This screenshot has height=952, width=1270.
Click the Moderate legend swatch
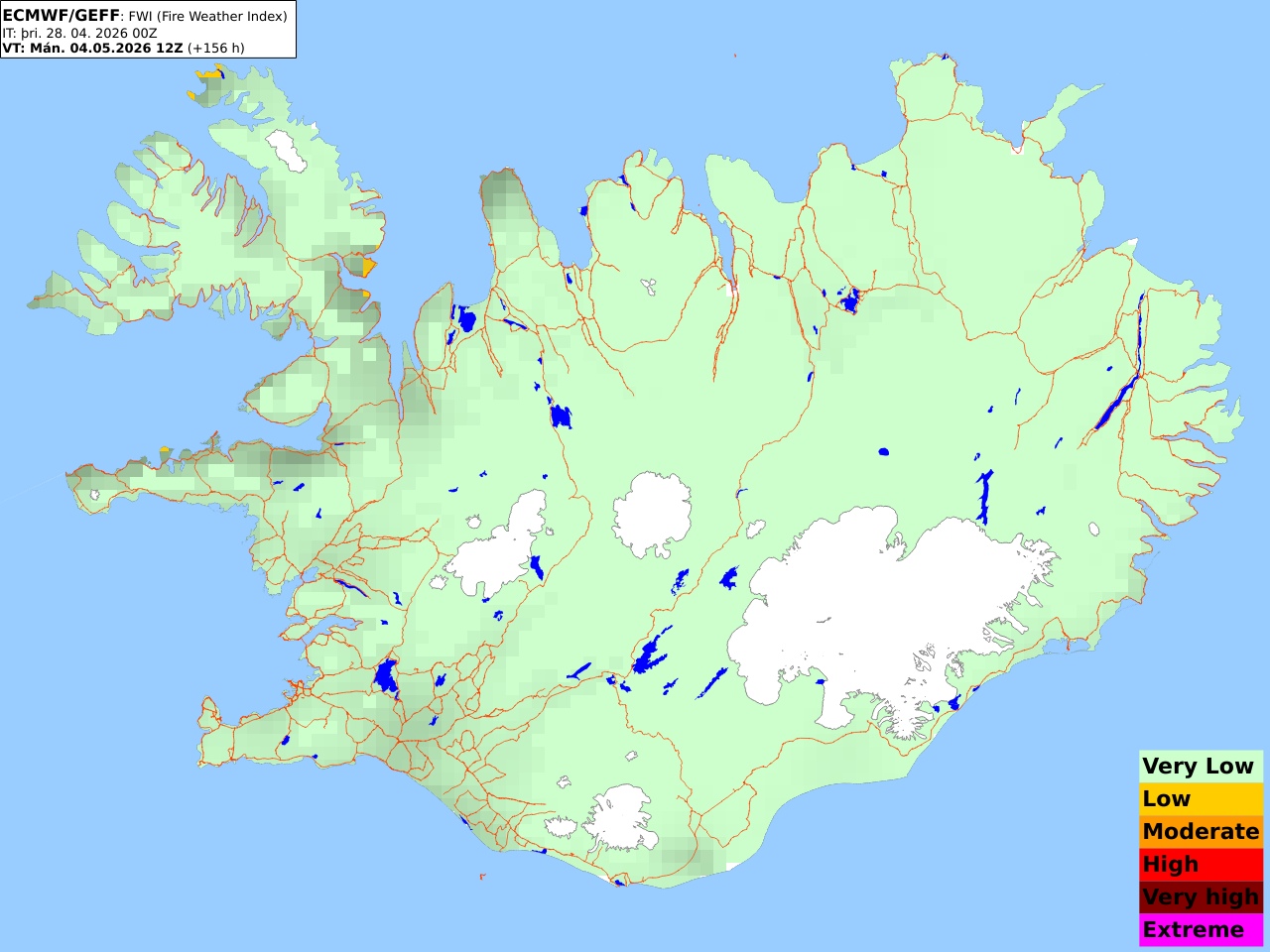point(1201,832)
